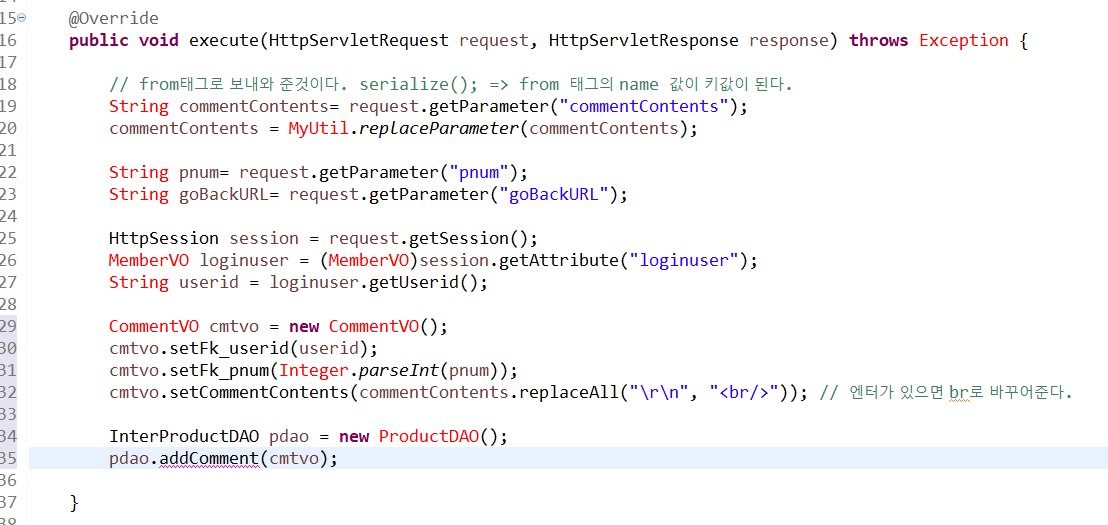Click the "\r\n" string literal
1108x525 pixels.
(659, 393)
